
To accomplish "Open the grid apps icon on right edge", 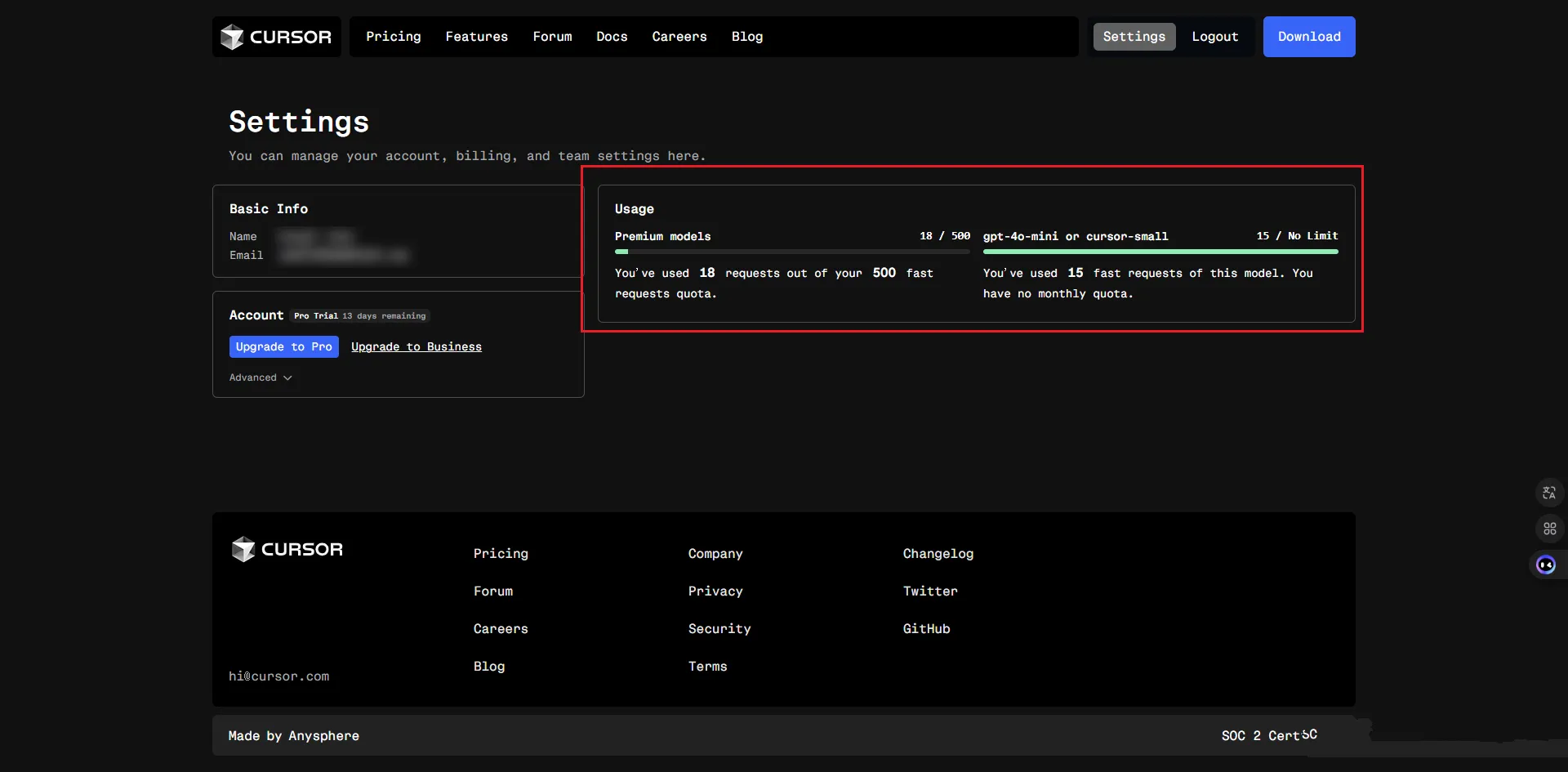I will (x=1549, y=529).
